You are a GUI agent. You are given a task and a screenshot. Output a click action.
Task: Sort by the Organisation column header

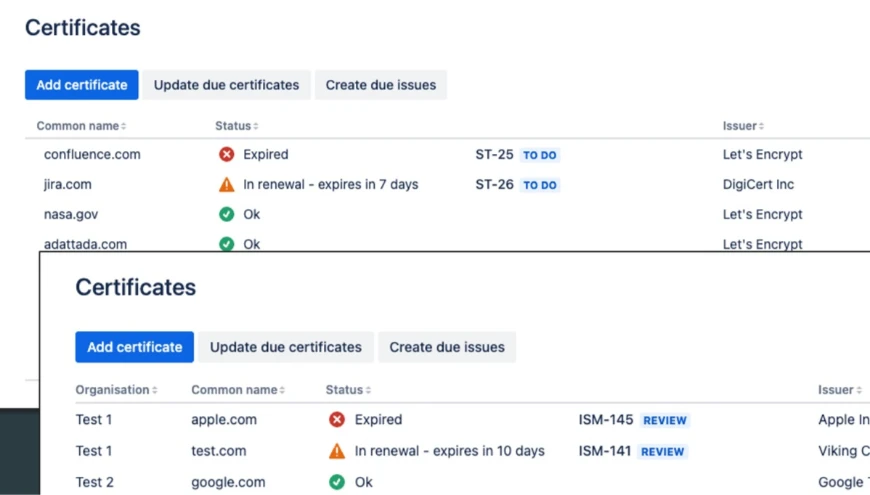point(116,390)
